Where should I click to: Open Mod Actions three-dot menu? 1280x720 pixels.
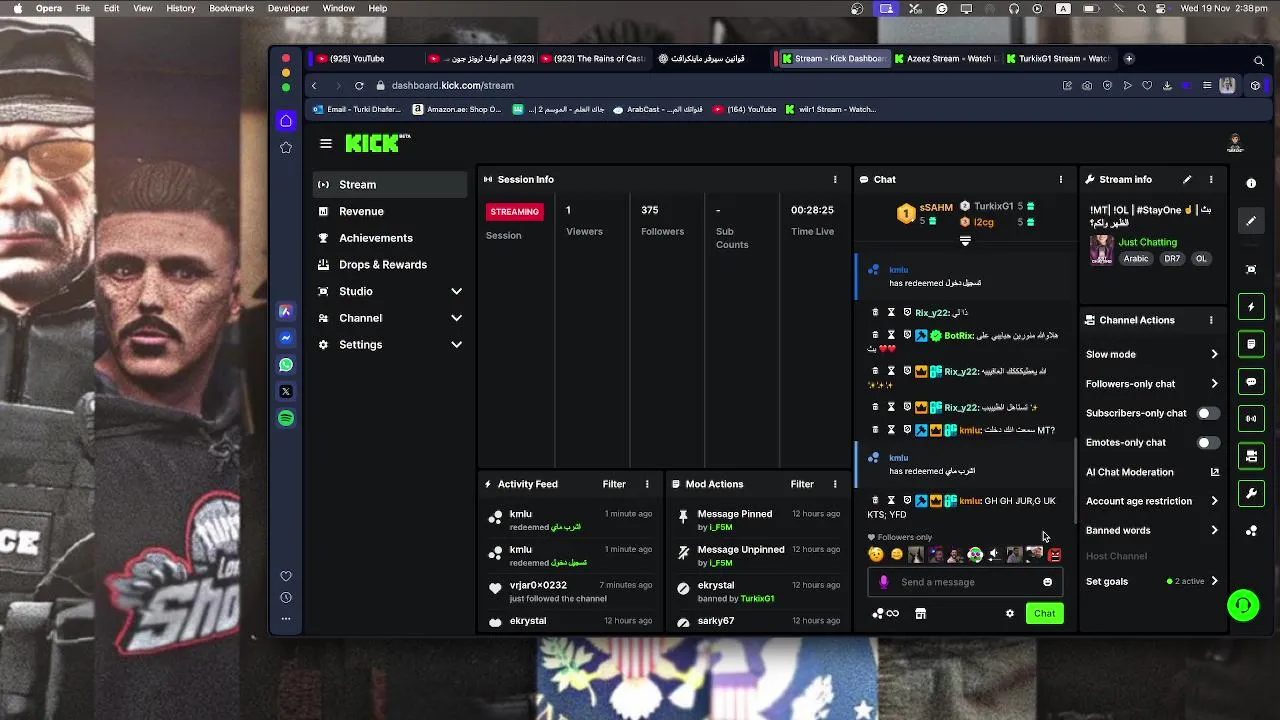835,484
